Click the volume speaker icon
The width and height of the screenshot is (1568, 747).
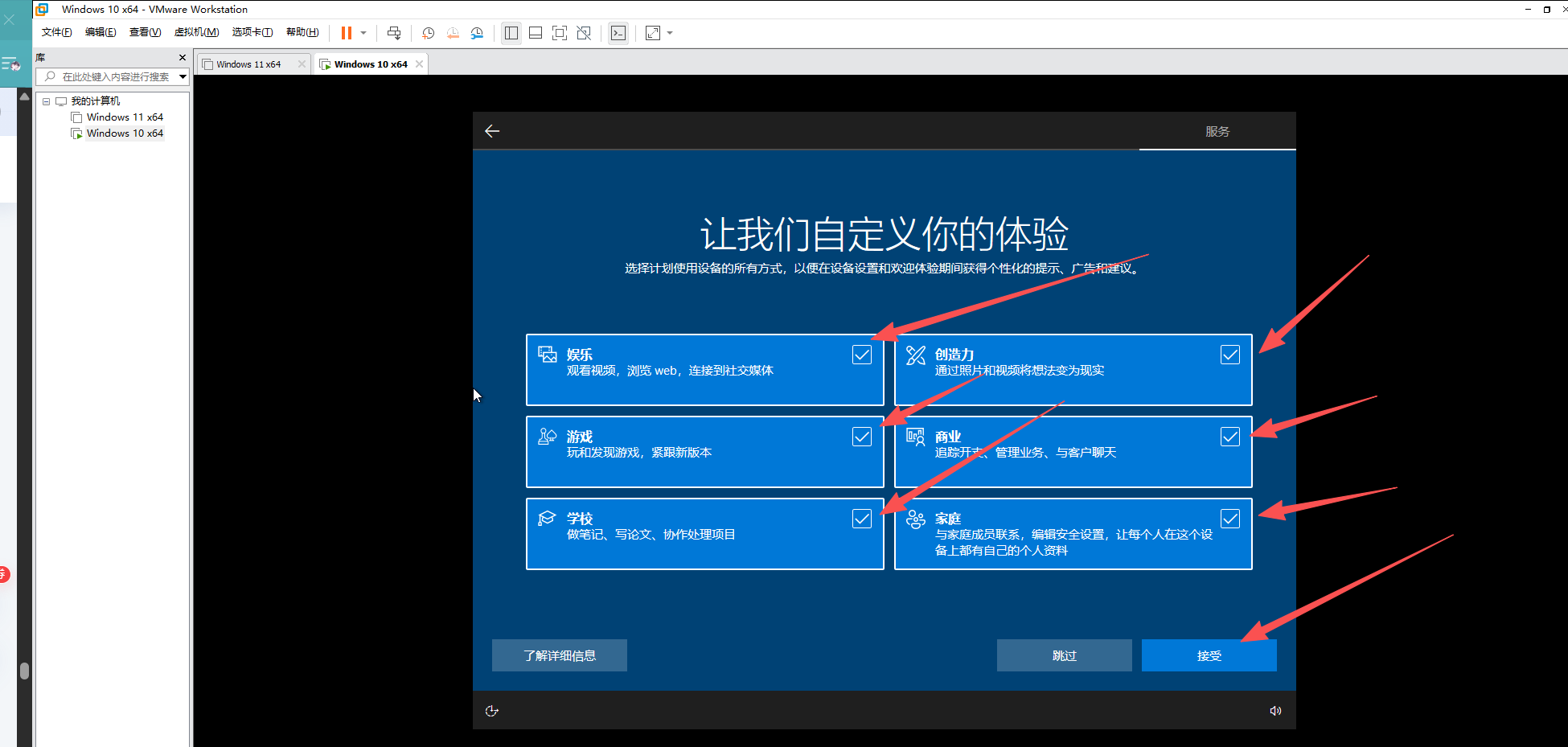coord(1275,711)
